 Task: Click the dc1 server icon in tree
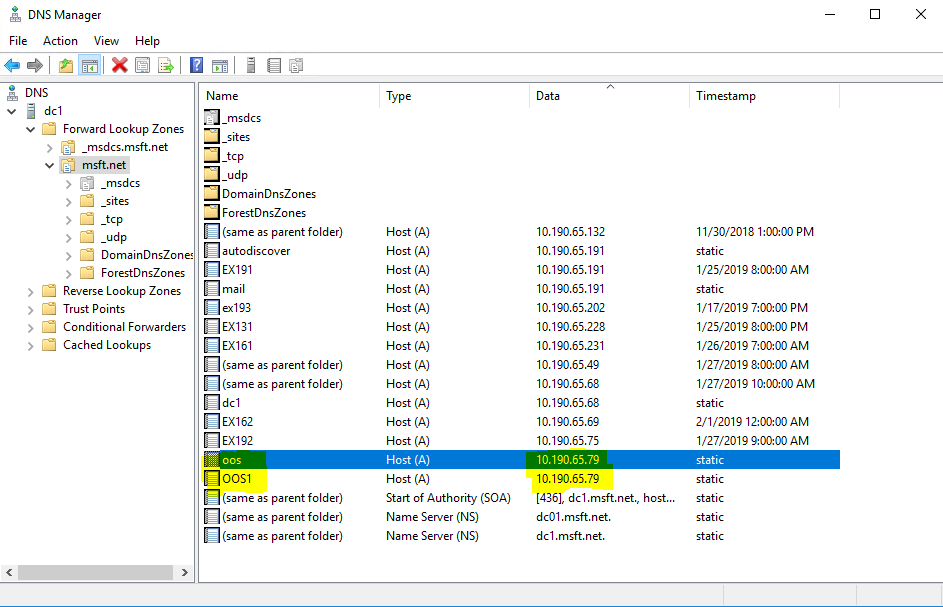point(32,111)
